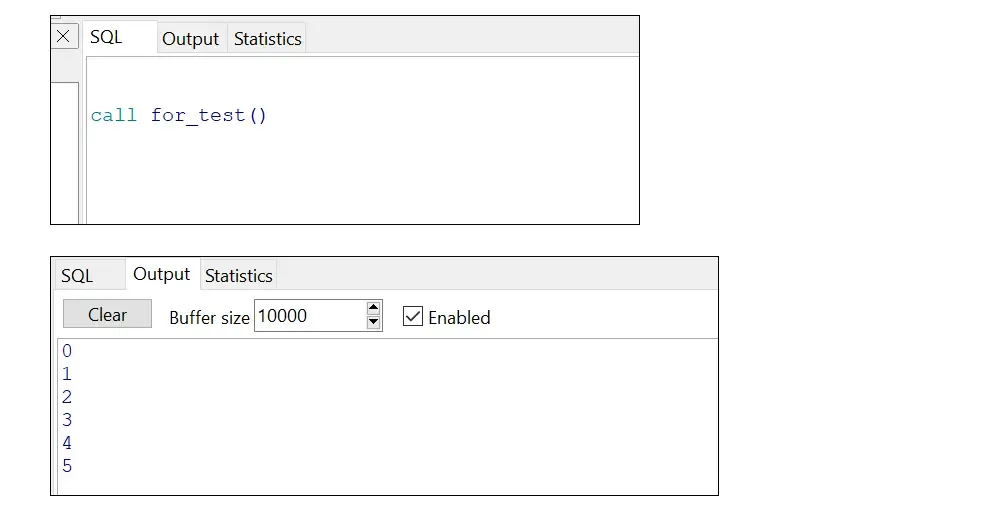Untick the Enabled checkbox
983x525 pixels.
[x=412, y=316]
